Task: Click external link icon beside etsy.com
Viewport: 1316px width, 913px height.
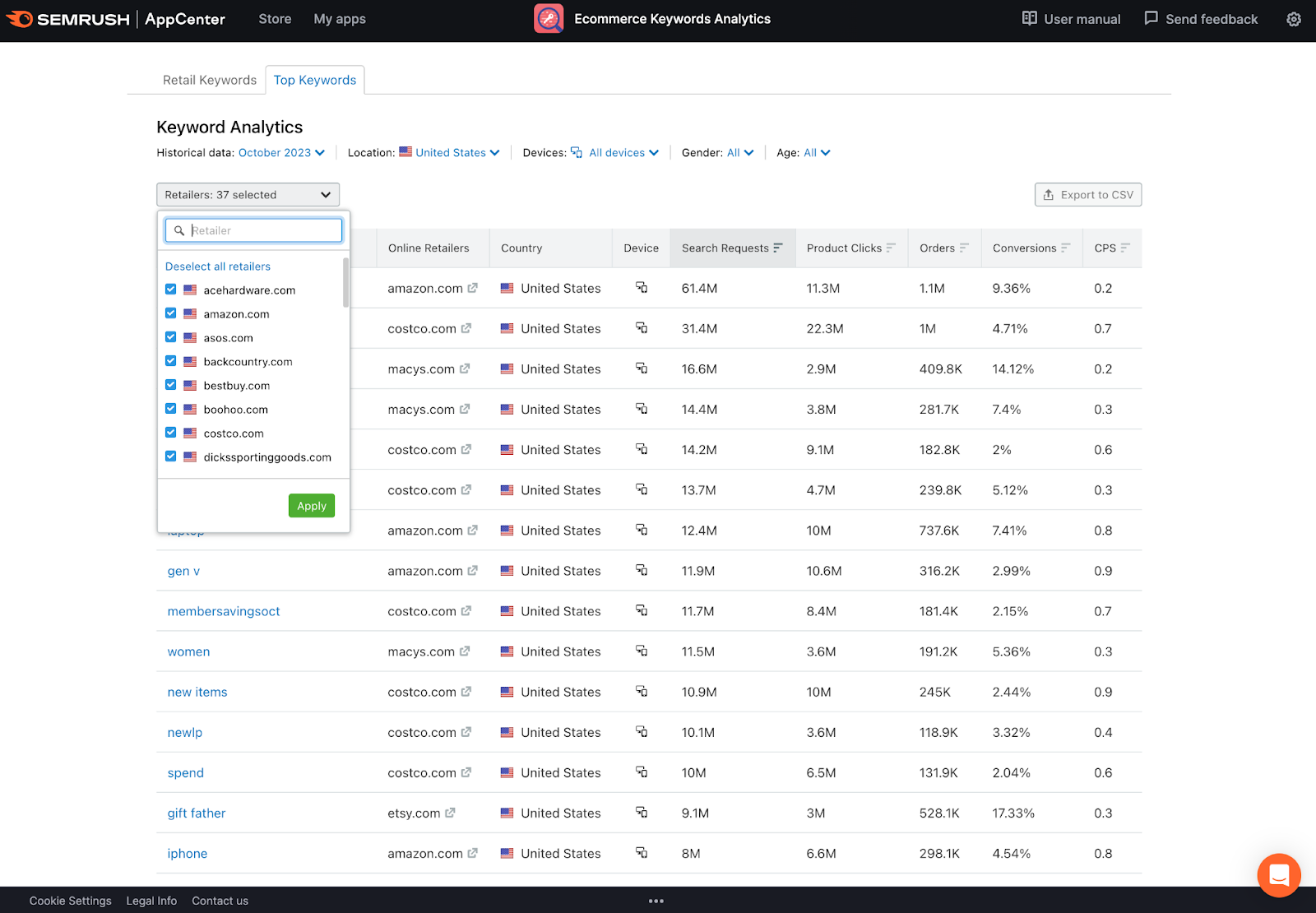Action: pos(450,813)
